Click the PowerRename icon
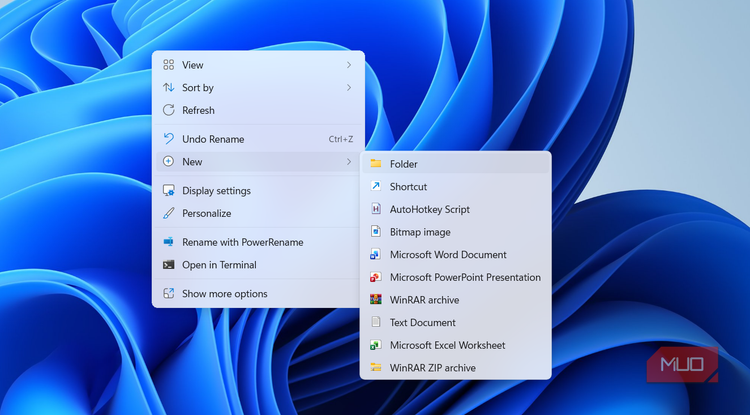The image size is (750, 415). click(168, 242)
